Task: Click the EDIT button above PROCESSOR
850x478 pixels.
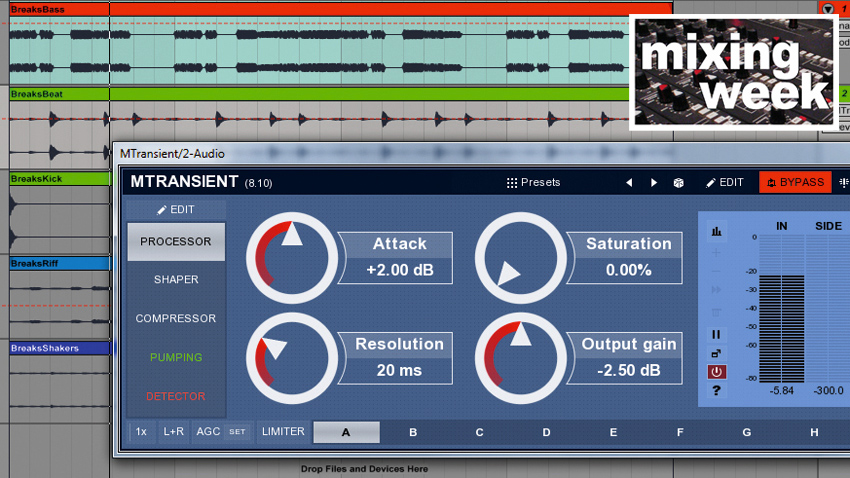Action: point(176,210)
